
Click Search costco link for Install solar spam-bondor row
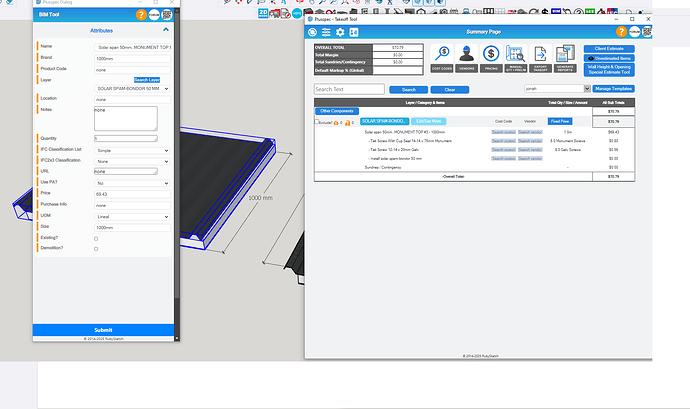[x=503, y=158]
